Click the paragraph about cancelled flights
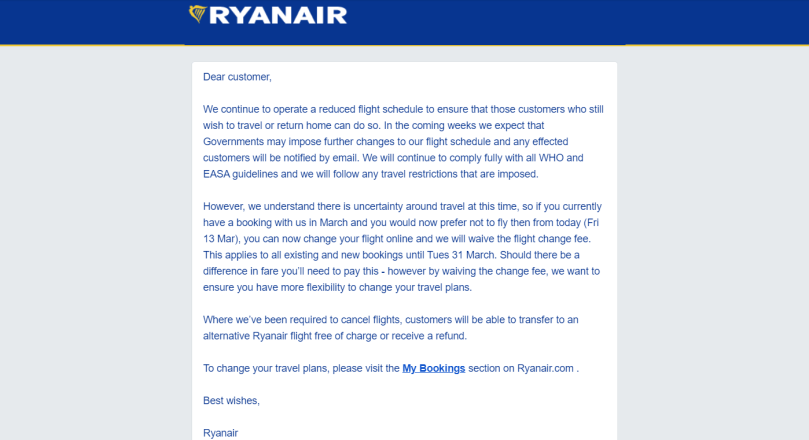The image size is (809, 440). [391, 327]
